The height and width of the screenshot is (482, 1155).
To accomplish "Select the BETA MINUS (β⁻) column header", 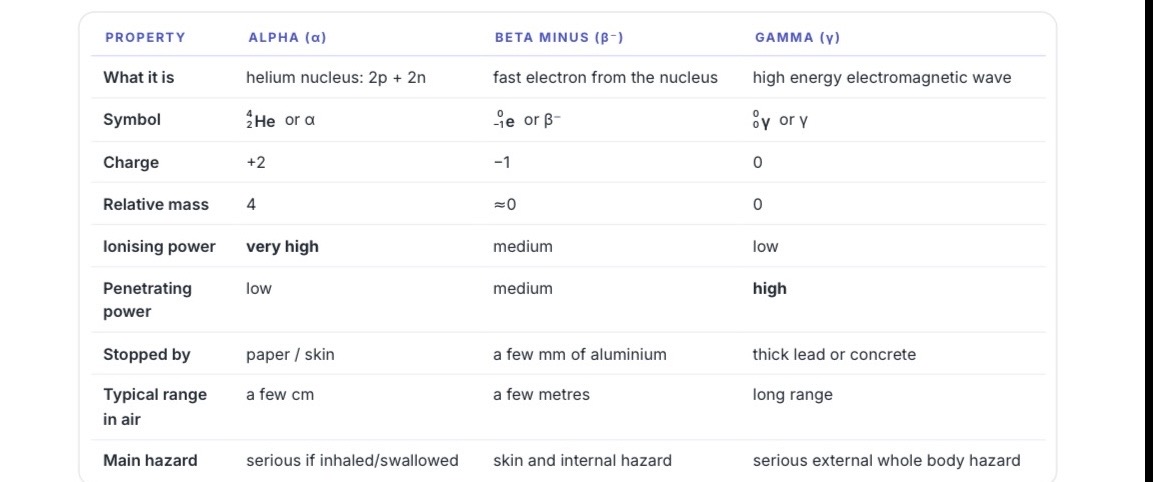I will pos(559,38).
